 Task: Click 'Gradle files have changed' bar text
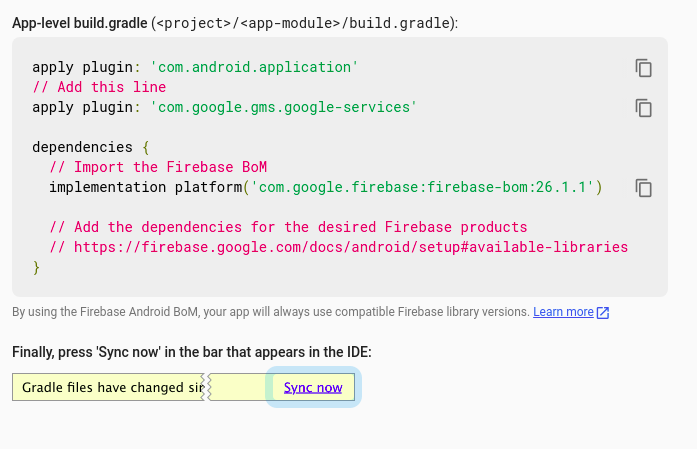(x=113, y=387)
